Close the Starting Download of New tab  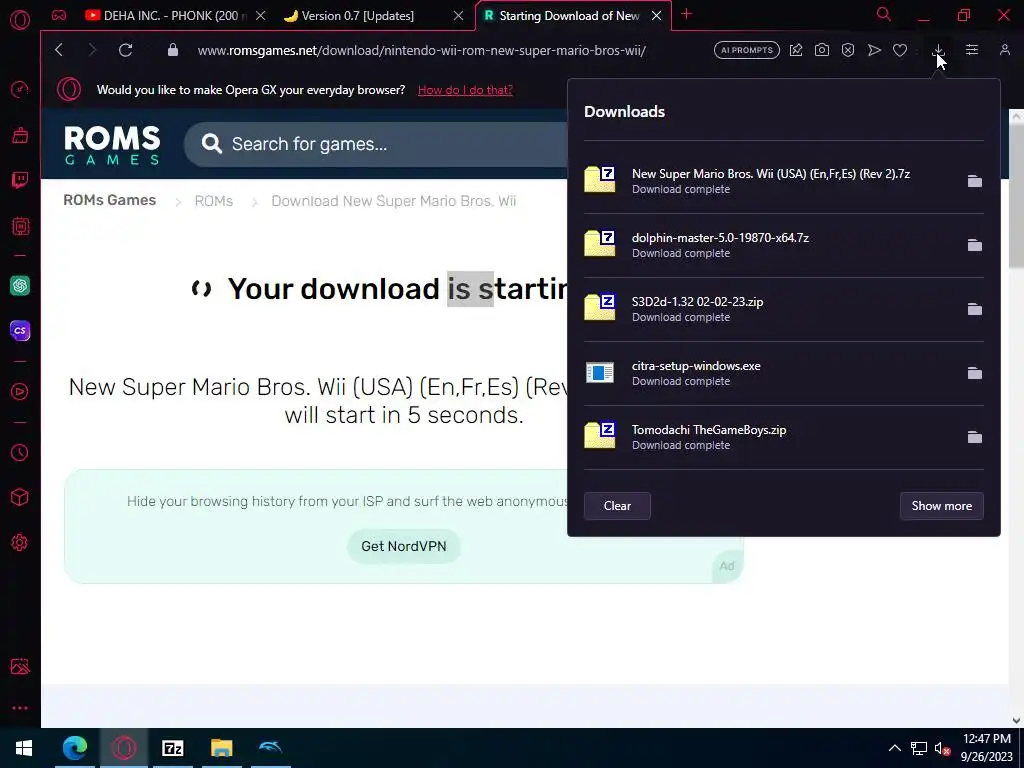pyautogui.click(x=656, y=16)
